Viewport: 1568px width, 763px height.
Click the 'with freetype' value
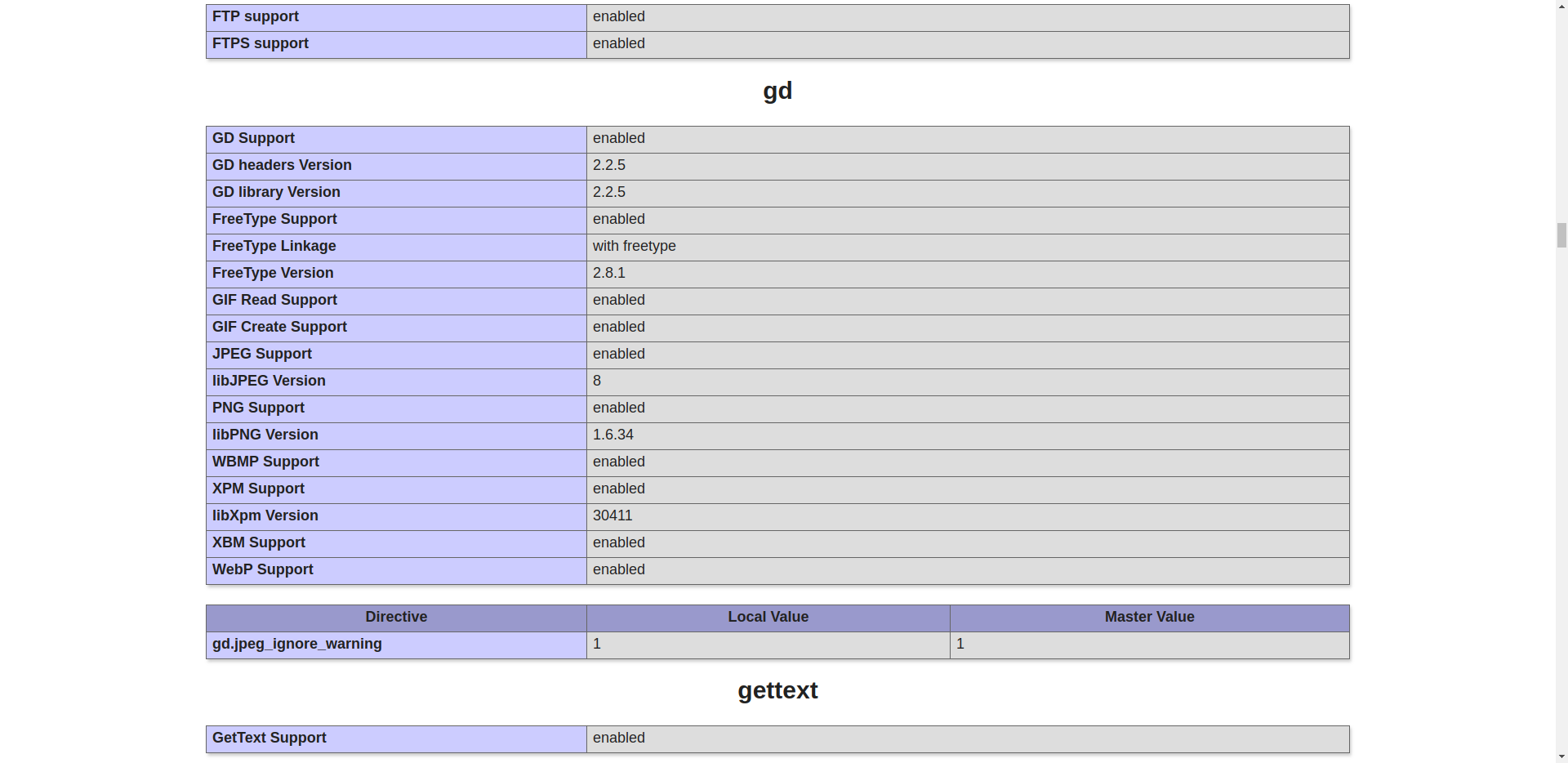[635, 246]
